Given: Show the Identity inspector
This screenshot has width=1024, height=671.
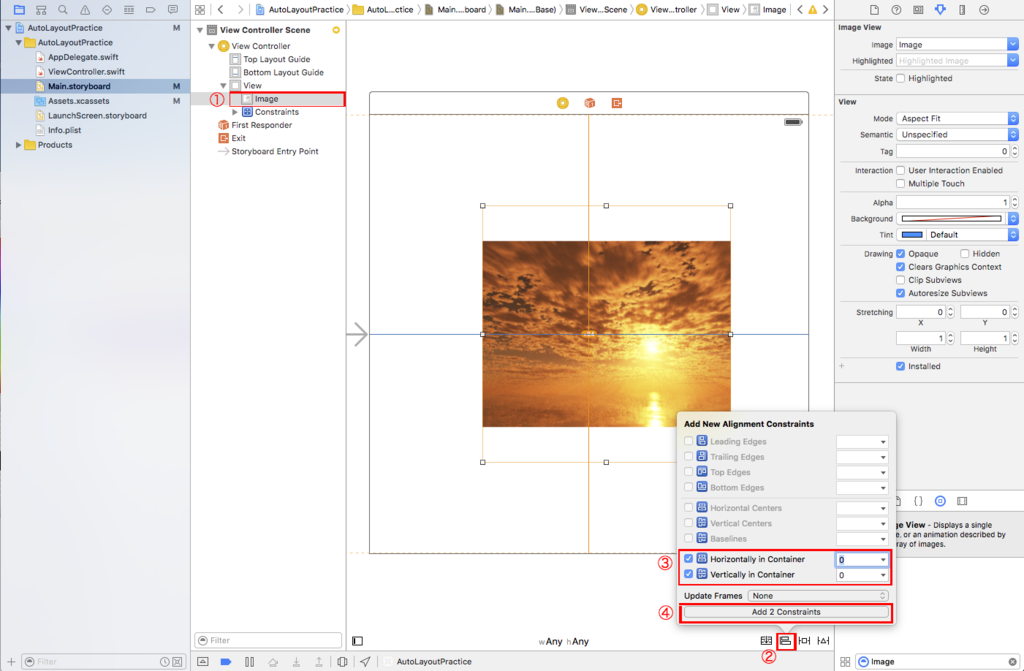Looking at the screenshot, I should click(918, 10).
